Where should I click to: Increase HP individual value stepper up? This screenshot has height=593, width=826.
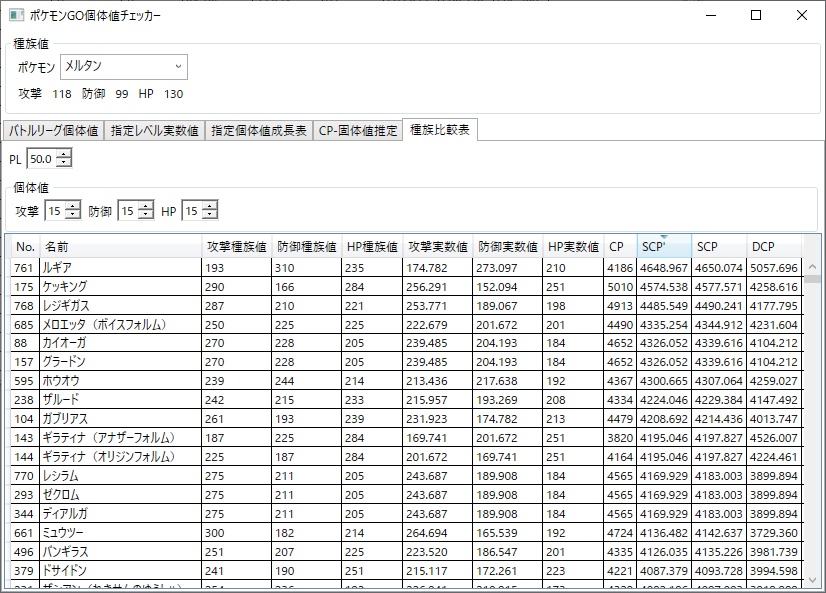pos(210,206)
